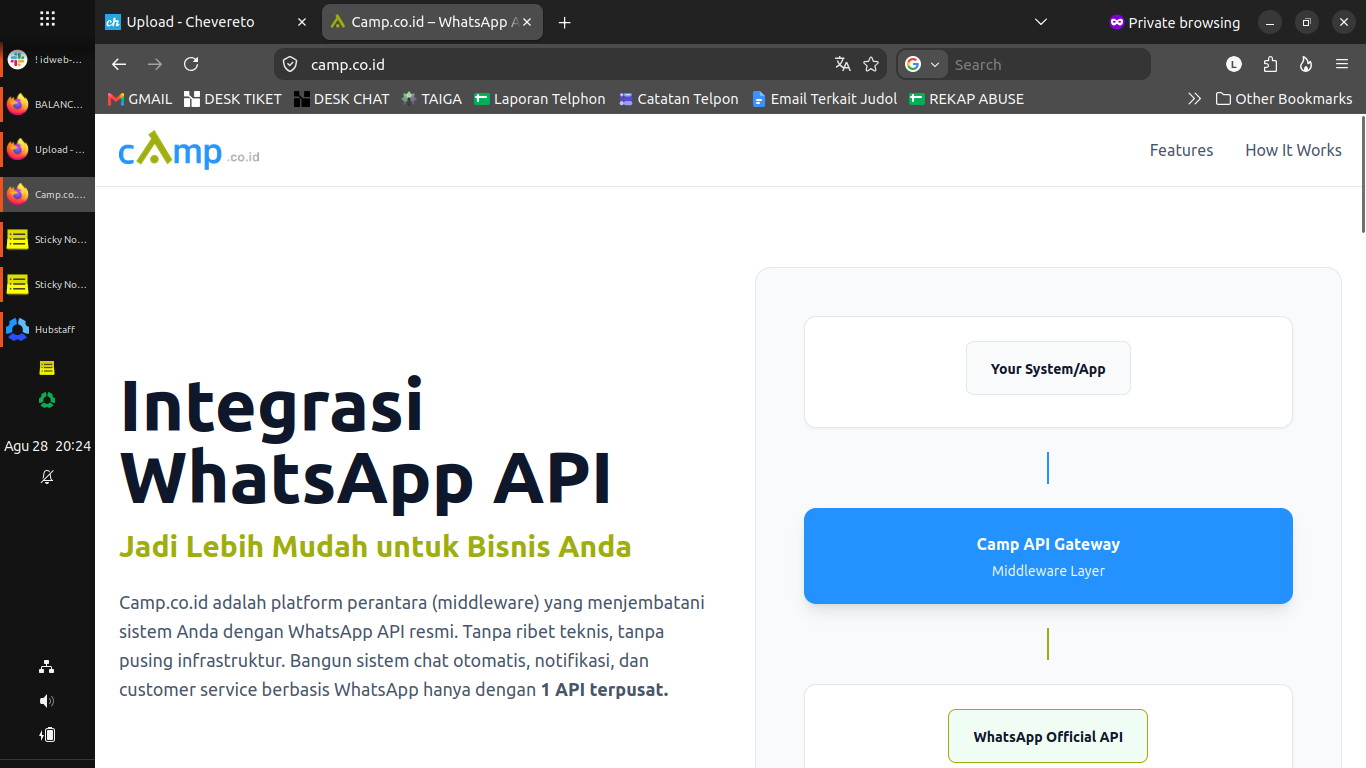Open the Firefox hamburger application menu
This screenshot has width=1366, height=768.
[x=1342, y=64]
